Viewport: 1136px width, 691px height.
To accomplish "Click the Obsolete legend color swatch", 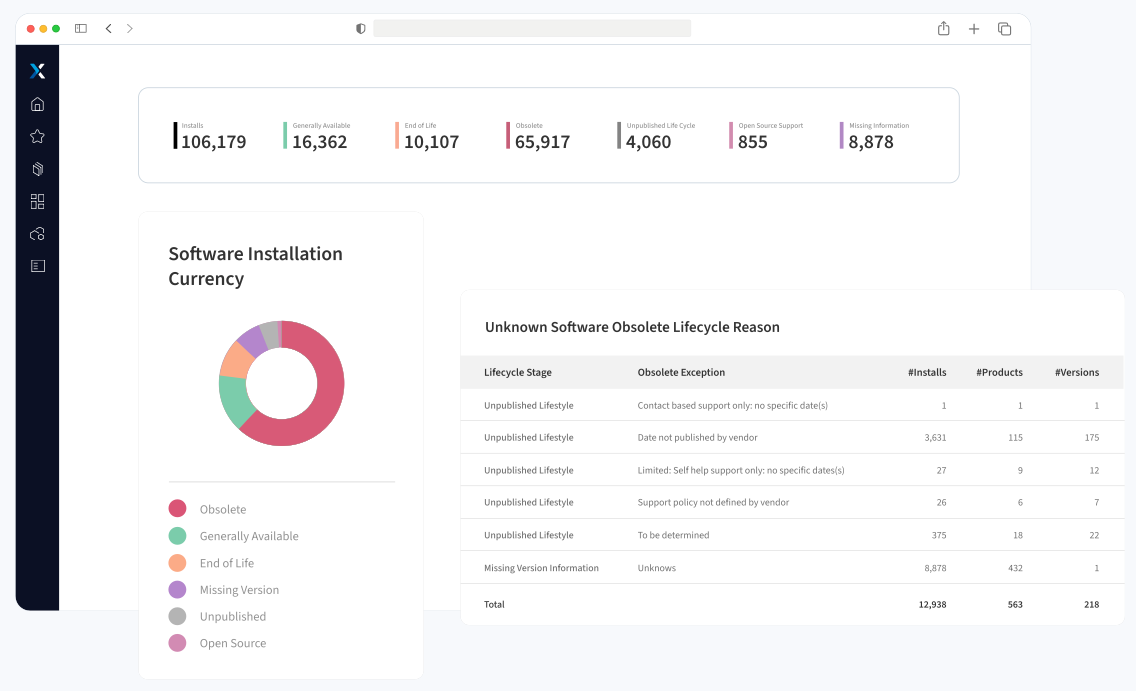I will (x=178, y=508).
